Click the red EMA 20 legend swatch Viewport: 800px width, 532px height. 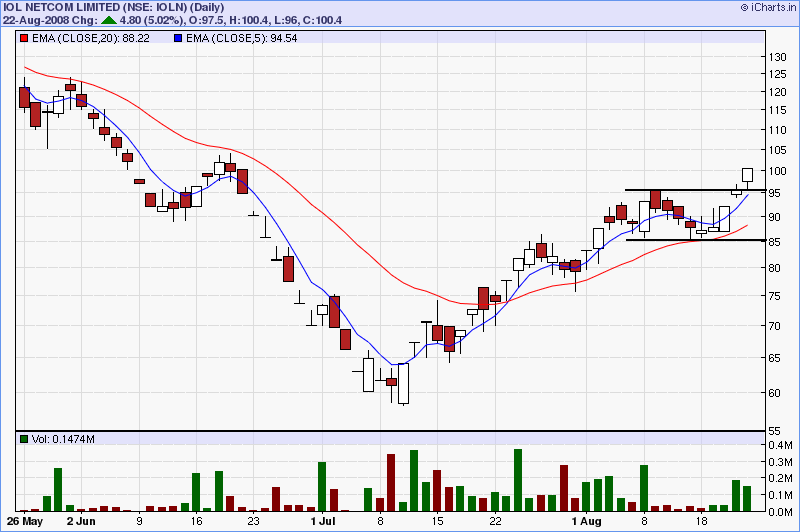click(24, 38)
